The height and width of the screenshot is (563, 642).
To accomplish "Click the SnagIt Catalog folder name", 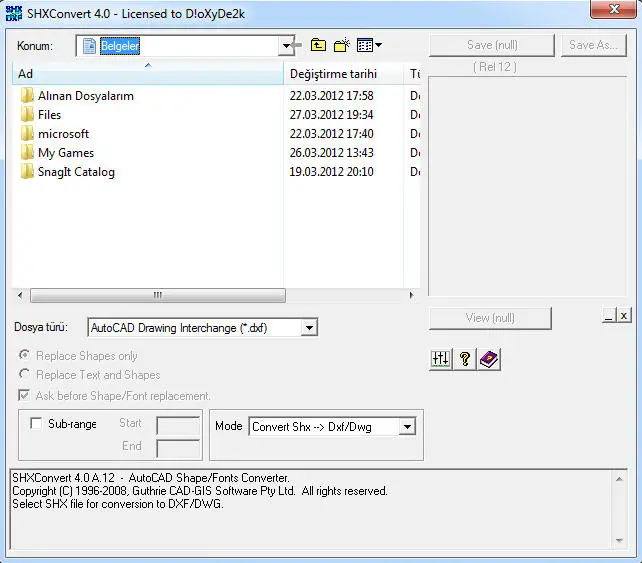I will click(76, 172).
